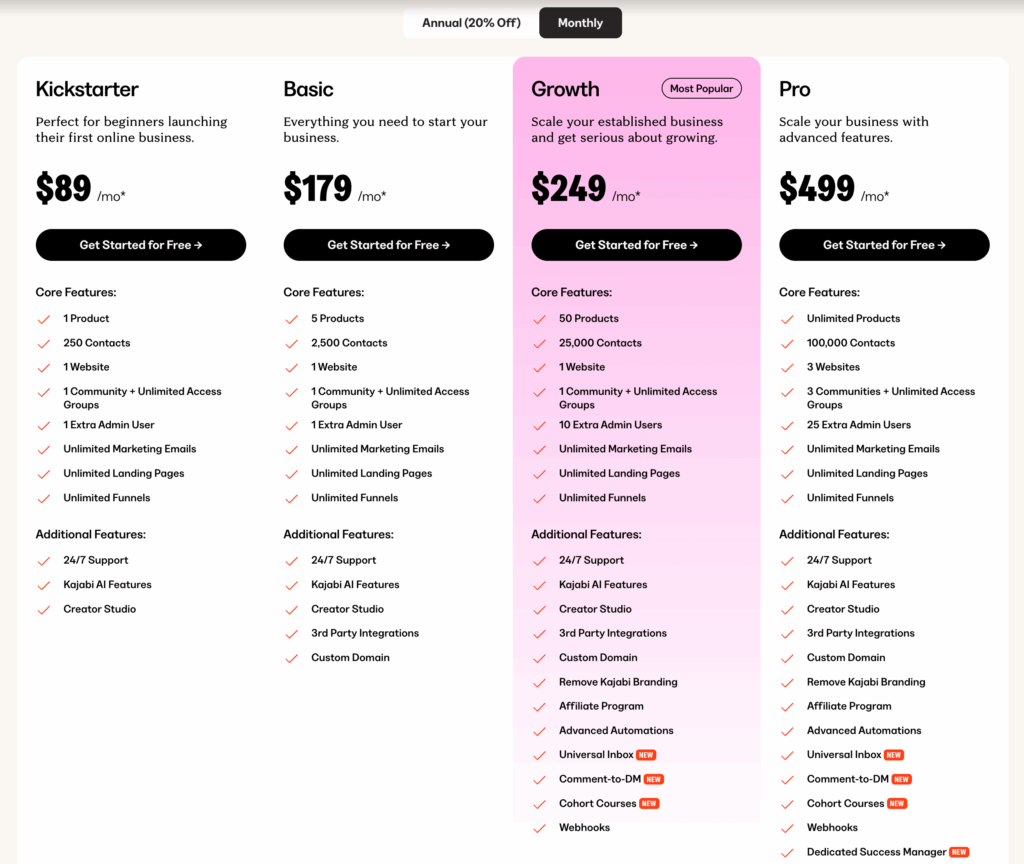The width and height of the screenshot is (1024, 864).
Task: Click Kajabi AI Features in the Basic plan
Action: click(355, 585)
